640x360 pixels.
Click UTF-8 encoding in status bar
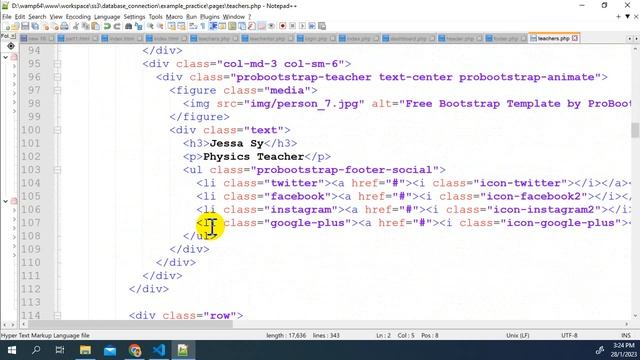(x=569, y=336)
